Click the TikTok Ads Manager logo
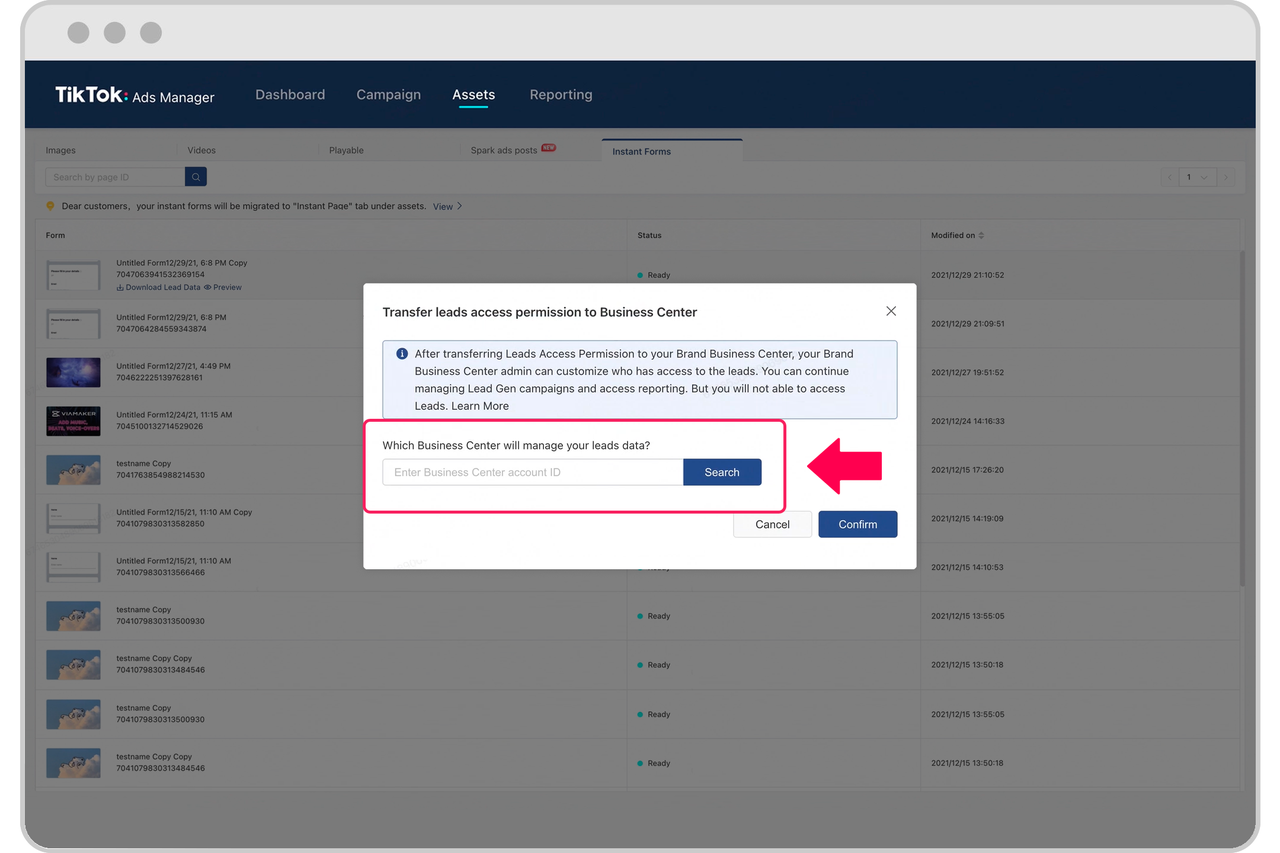 click(135, 95)
